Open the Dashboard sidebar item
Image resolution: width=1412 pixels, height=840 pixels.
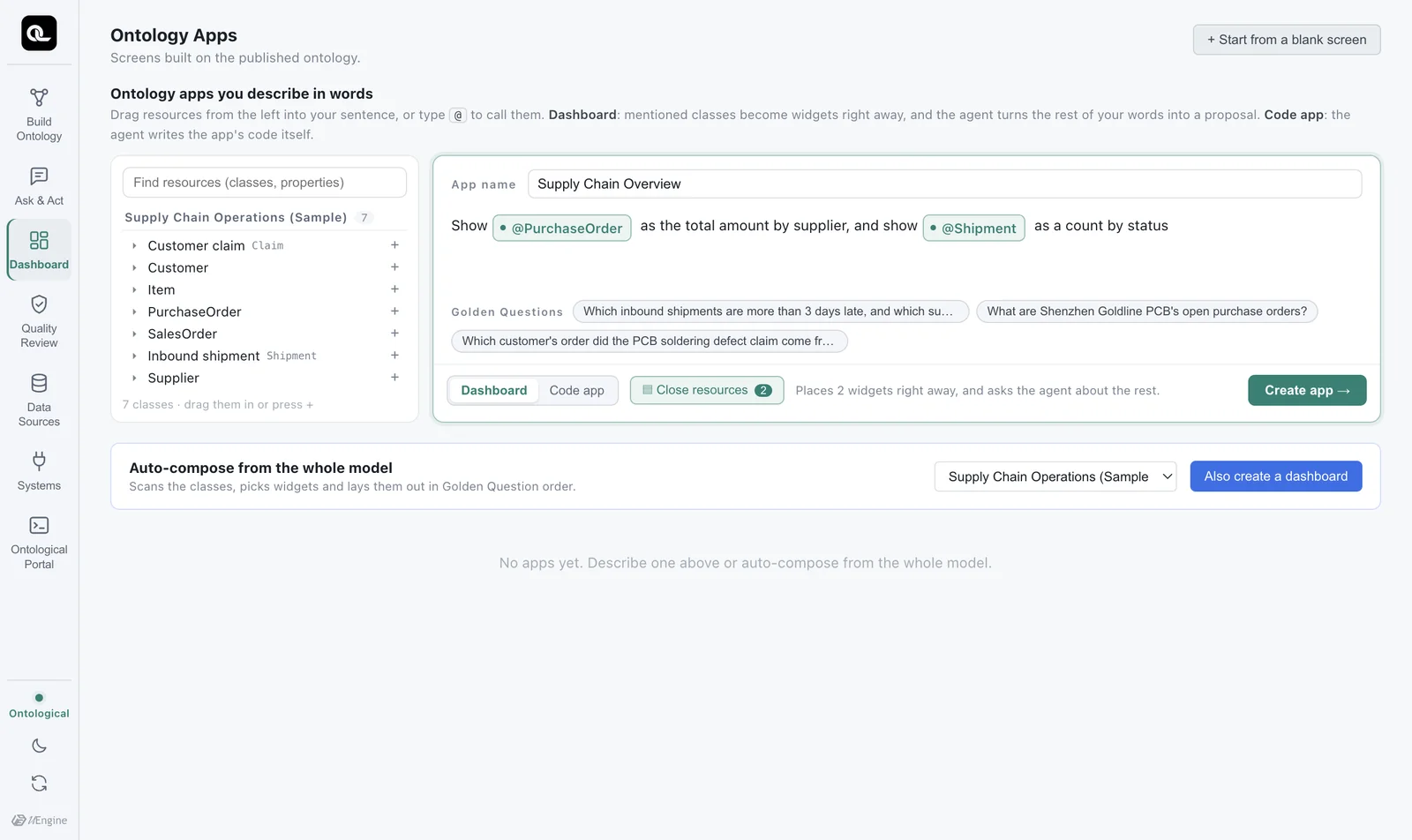click(x=39, y=251)
